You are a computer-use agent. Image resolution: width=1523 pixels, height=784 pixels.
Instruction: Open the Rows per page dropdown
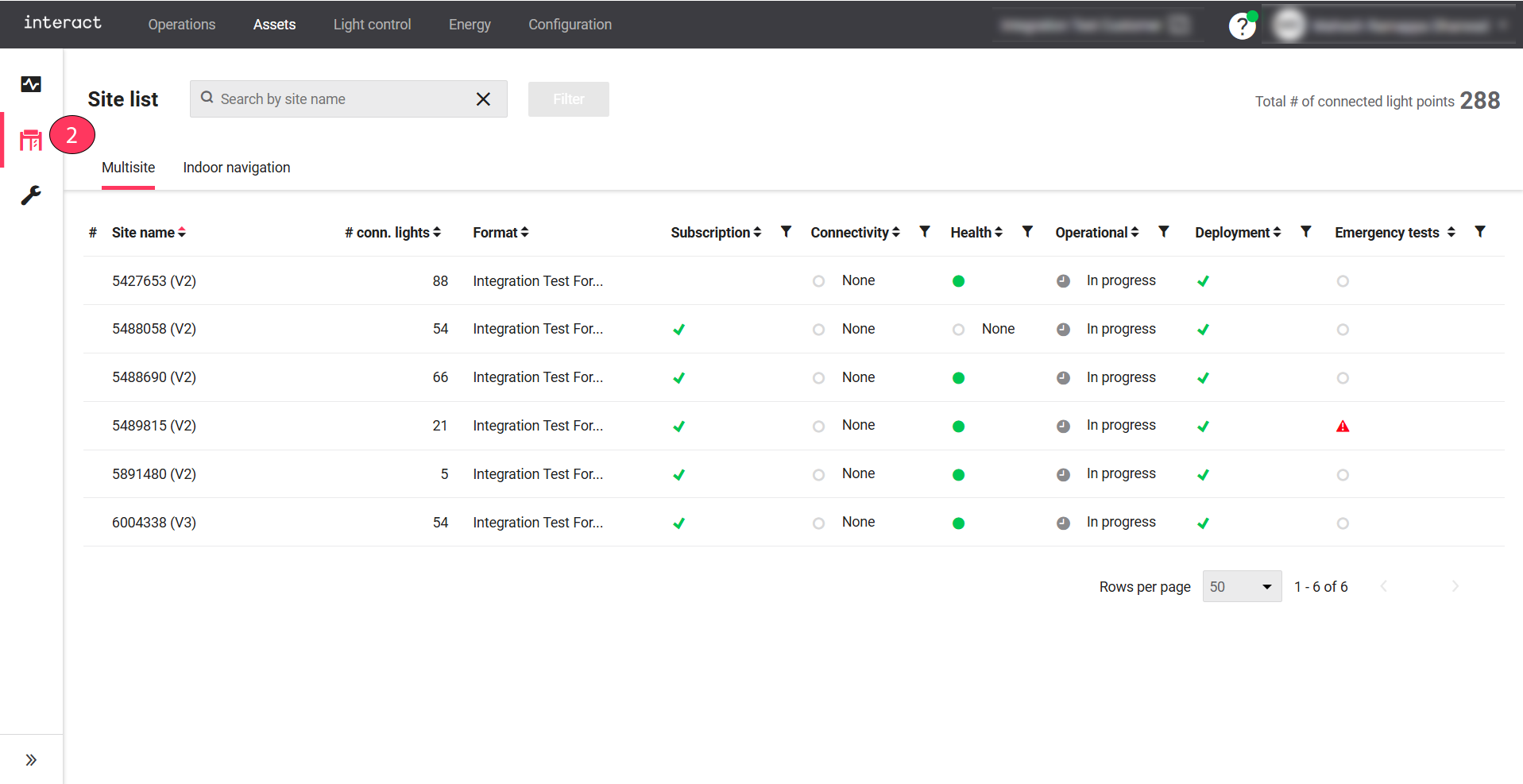coord(1241,586)
